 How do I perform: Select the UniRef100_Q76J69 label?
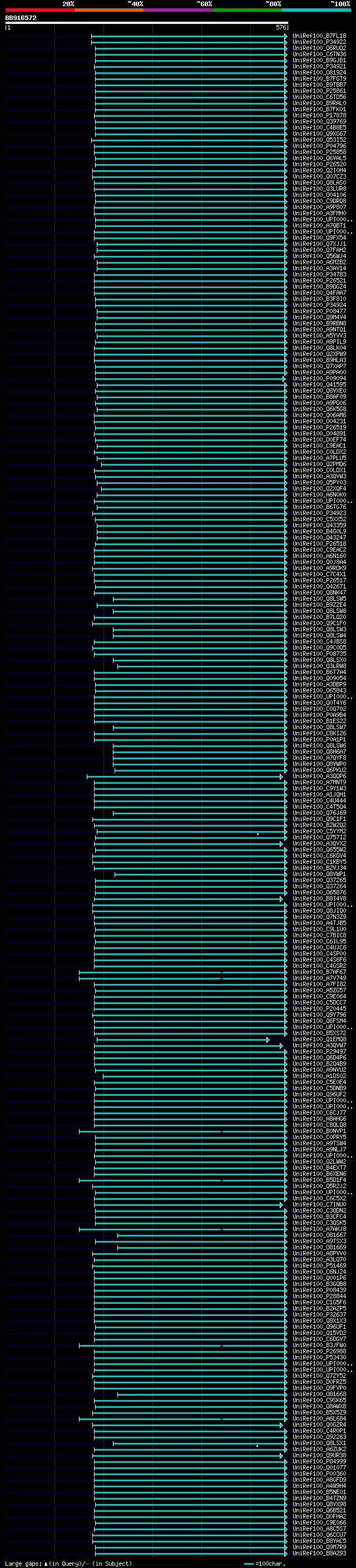(x=319, y=813)
